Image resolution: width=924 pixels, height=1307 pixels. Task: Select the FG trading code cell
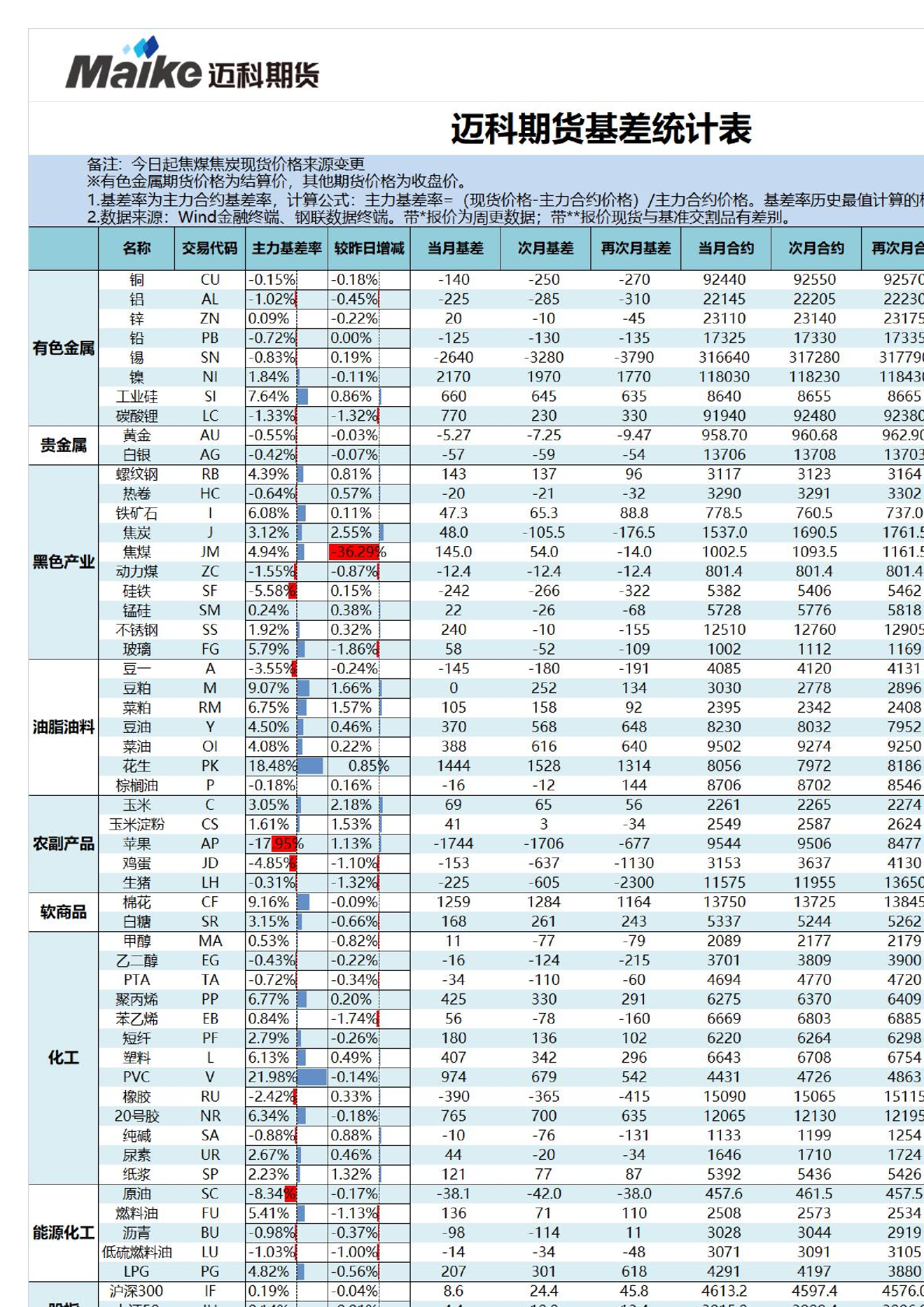coord(210,650)
